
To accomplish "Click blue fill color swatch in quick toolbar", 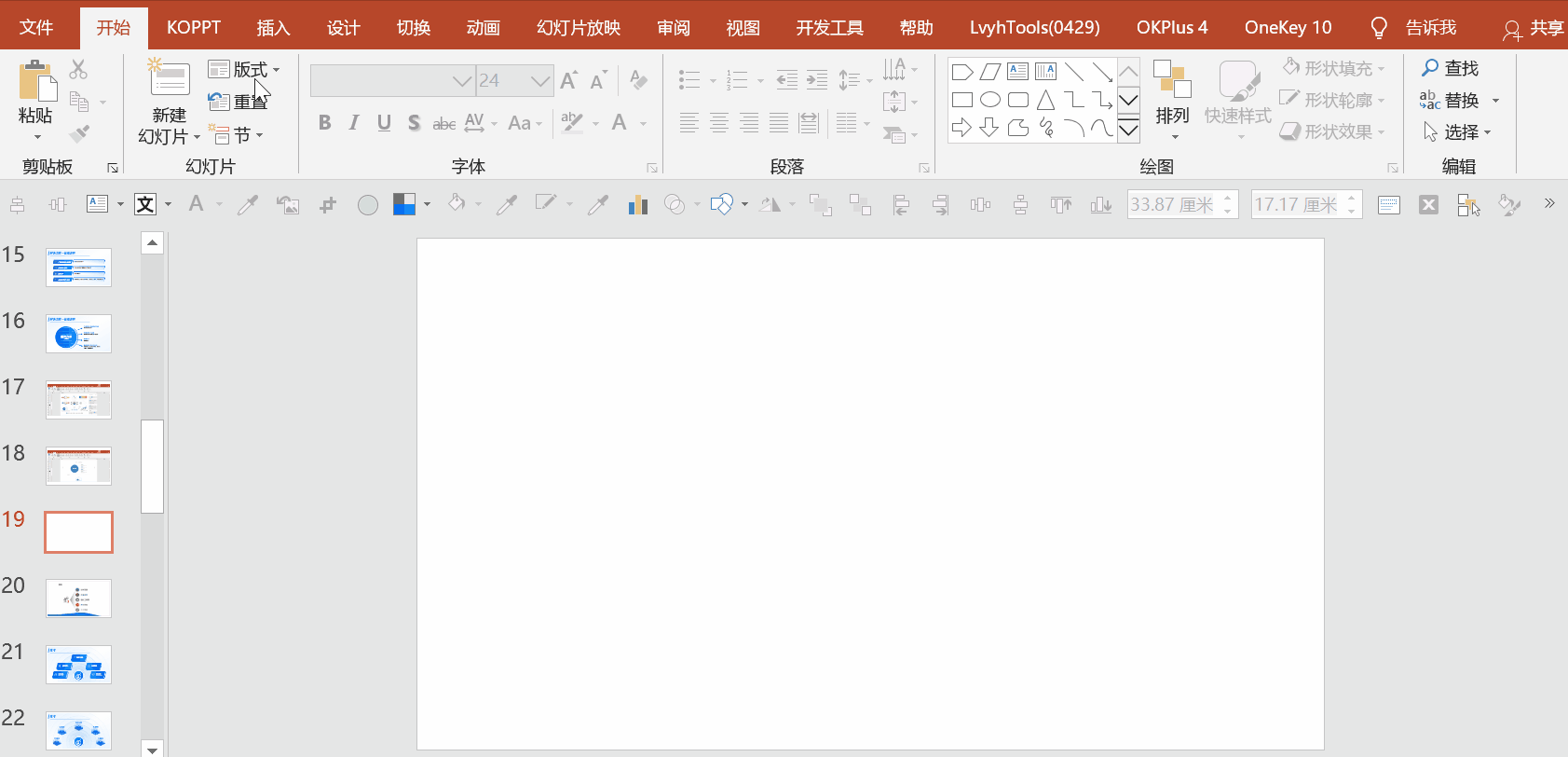I will tap(404, 204).
